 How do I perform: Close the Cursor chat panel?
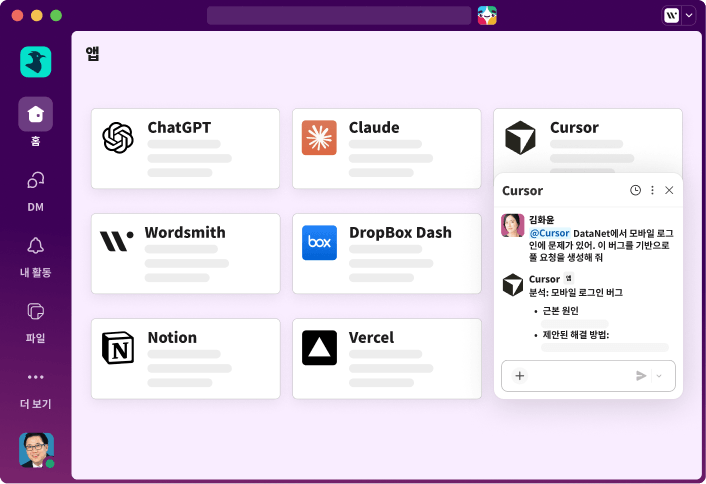click(x=669, y=190)
